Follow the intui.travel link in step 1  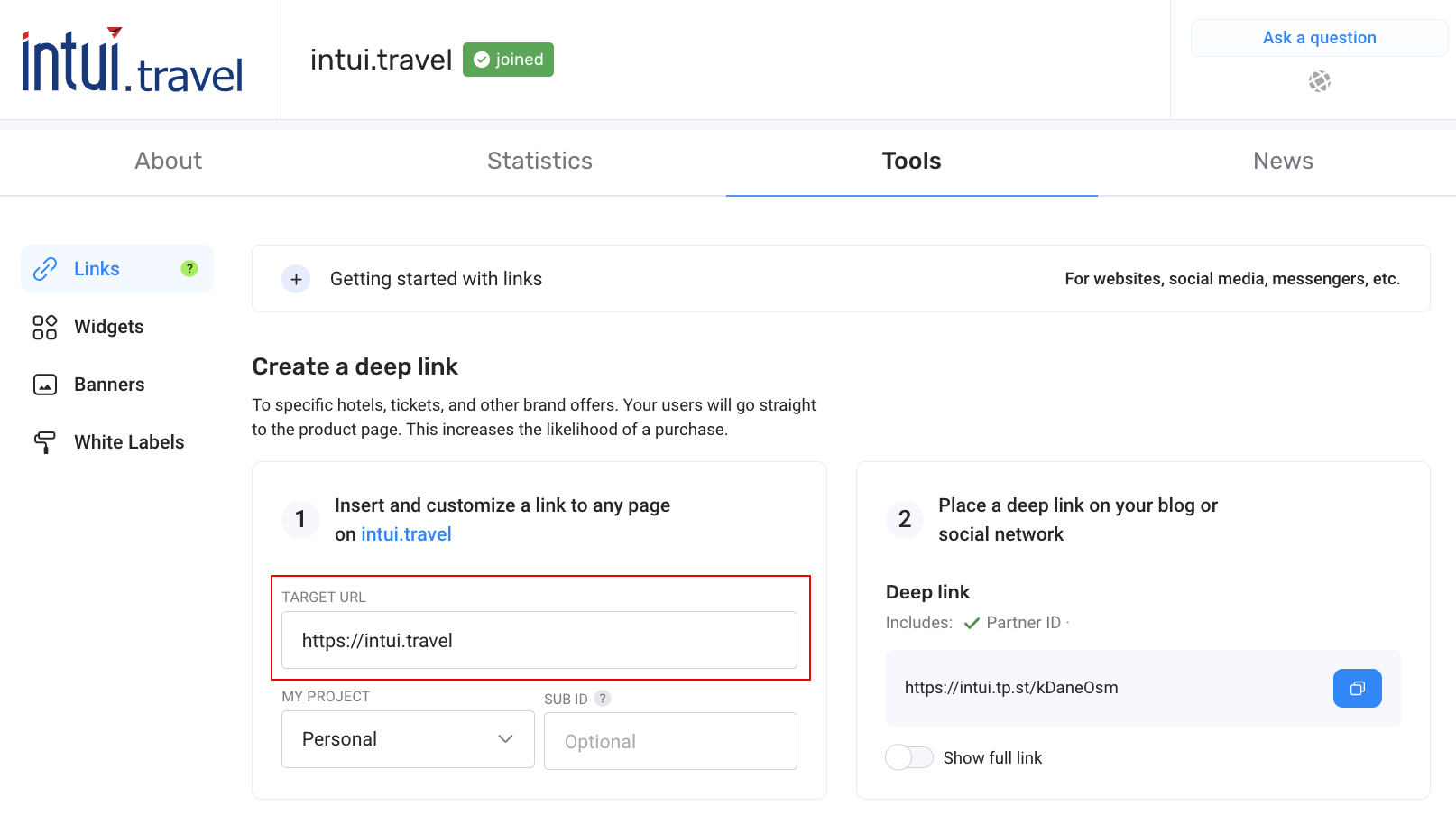point(406,534)
